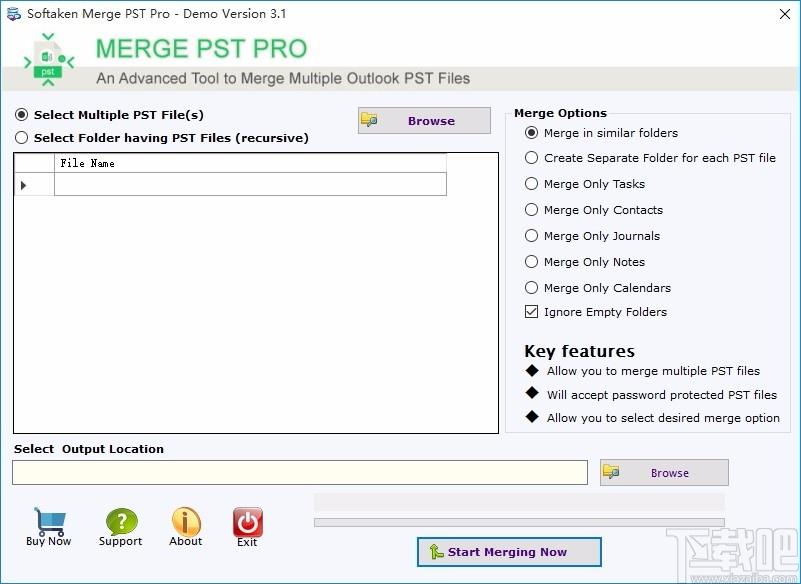This screenshot has width=801, height=584.
Task: Click the Merge PST Pro logo icon
Action: (x=49, y=60)
